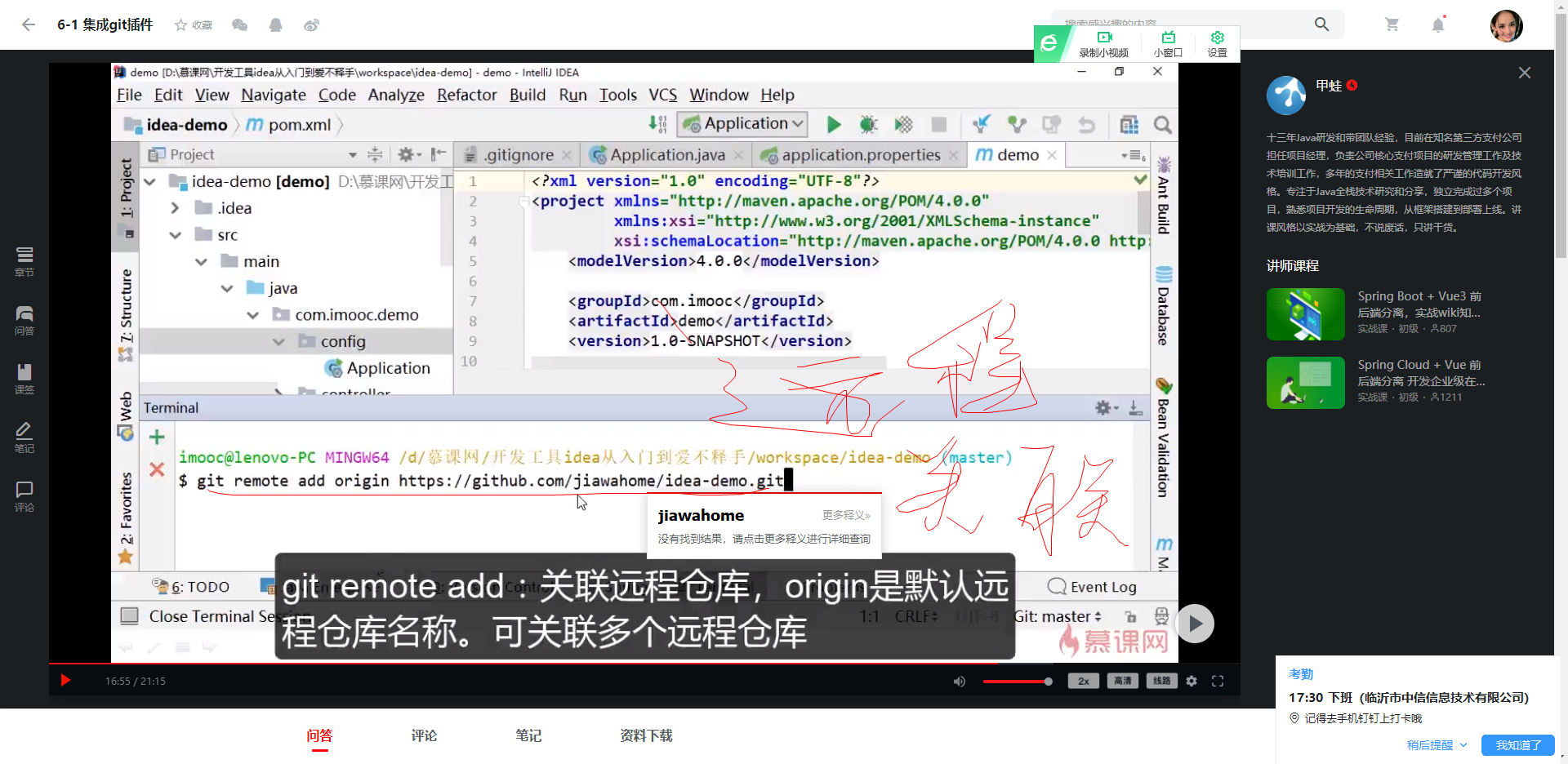
Task: Hide Terminal panel with download-arrow icon
Action: (1135, 407)
